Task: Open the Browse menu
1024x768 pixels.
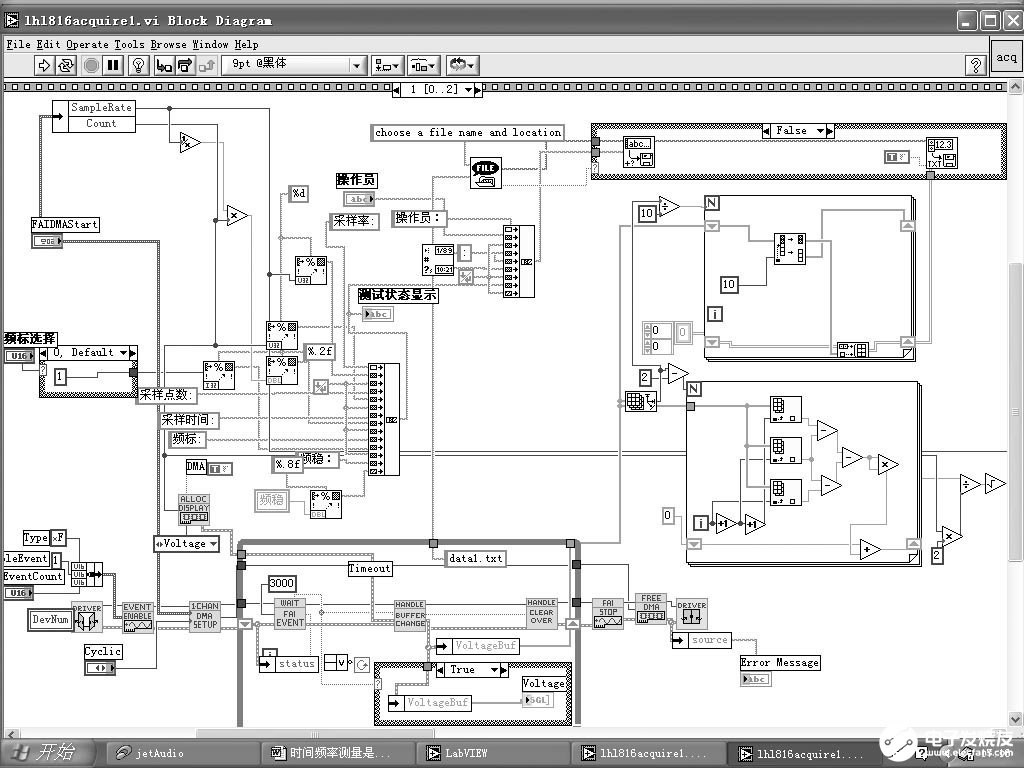Action: [168, 44]
